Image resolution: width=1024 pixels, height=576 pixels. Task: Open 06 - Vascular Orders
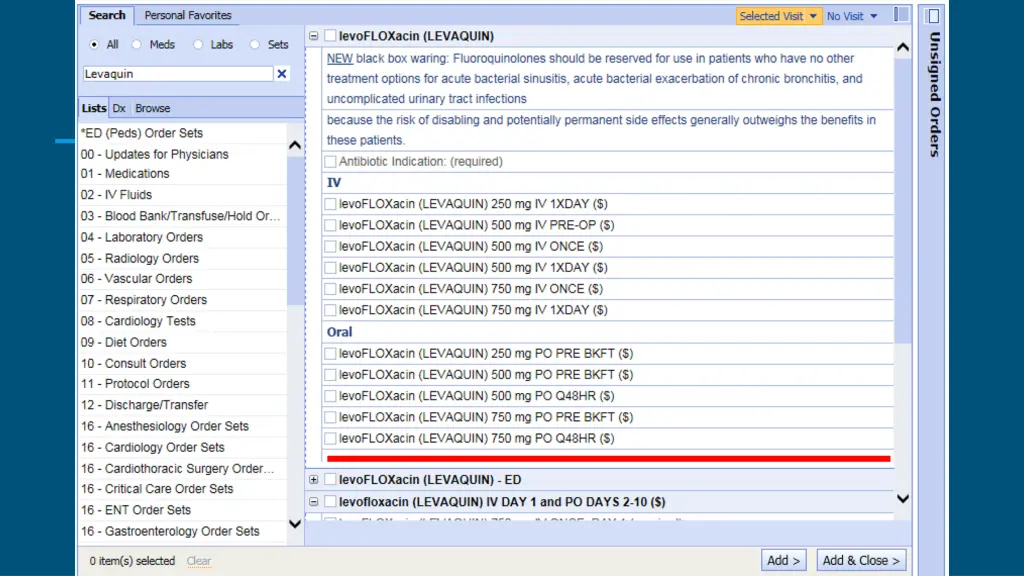pos(136,278)
